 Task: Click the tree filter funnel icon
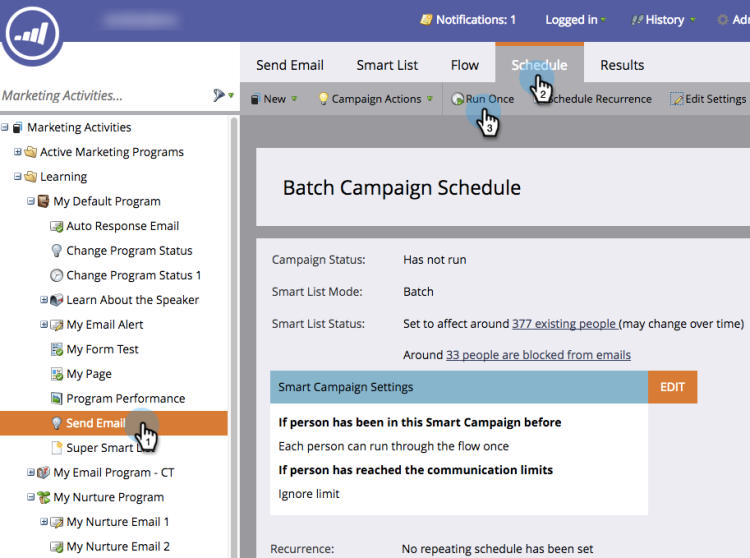pos(219,95)
